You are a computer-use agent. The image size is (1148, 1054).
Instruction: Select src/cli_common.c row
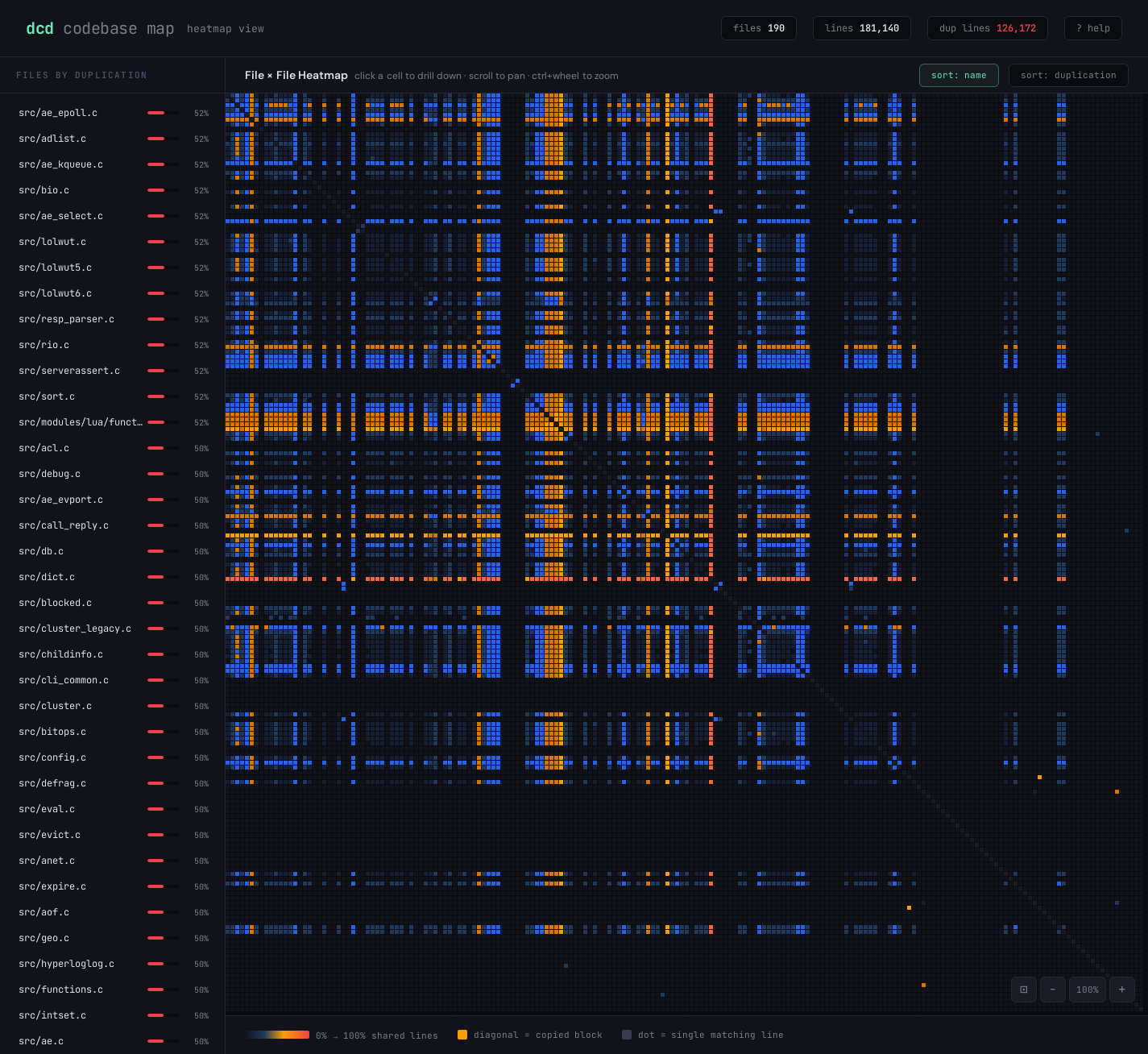[113, 680]
